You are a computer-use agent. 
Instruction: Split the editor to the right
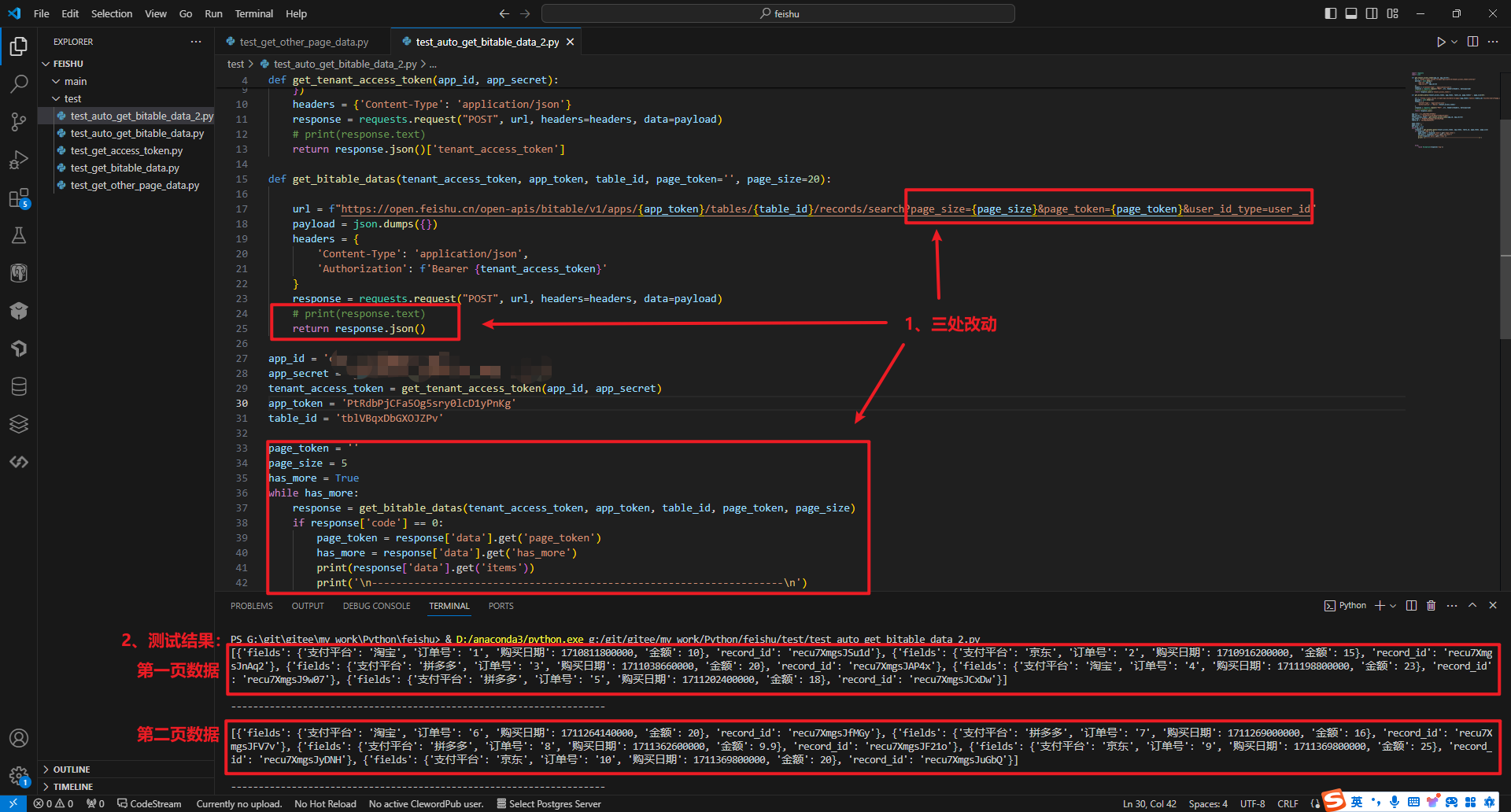click(1472, 42)
